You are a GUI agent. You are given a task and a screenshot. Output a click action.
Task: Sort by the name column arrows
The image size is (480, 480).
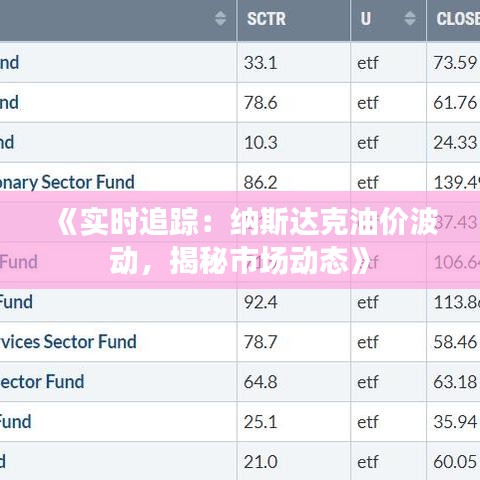pos(220,18)
